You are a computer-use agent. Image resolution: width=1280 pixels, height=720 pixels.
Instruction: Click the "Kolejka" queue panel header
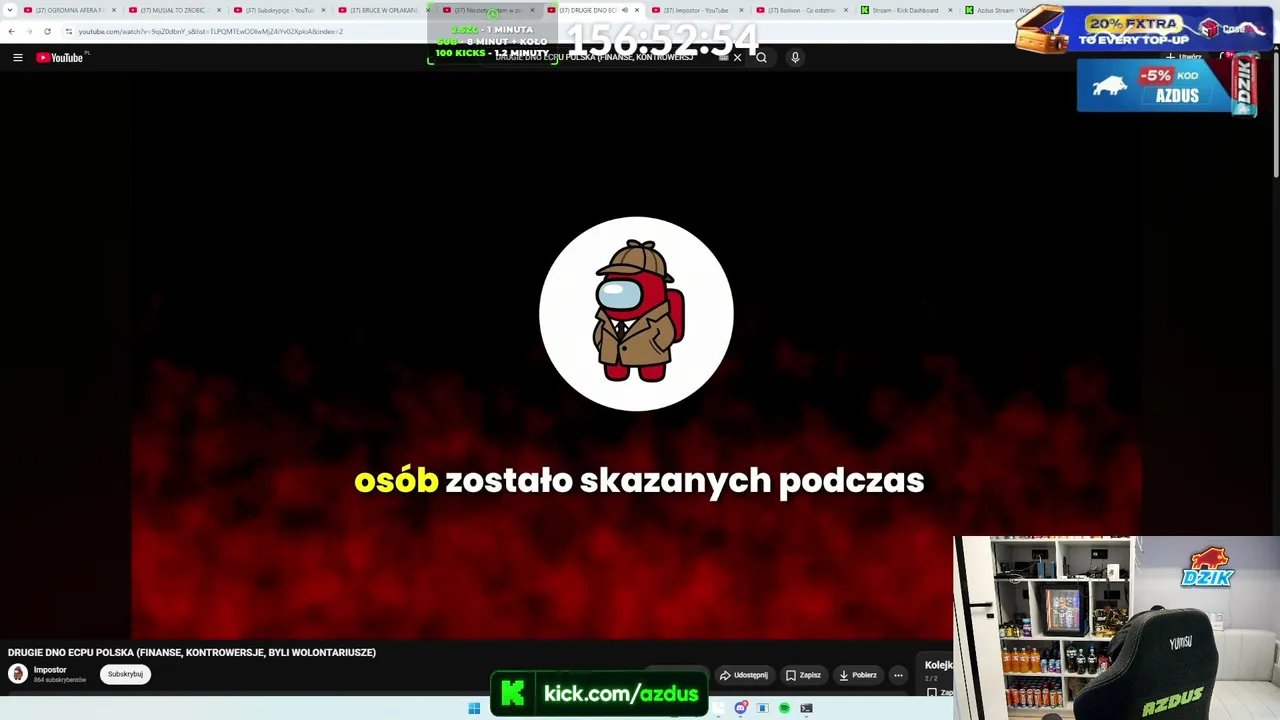pyautogui.click(x=938, y=665)
